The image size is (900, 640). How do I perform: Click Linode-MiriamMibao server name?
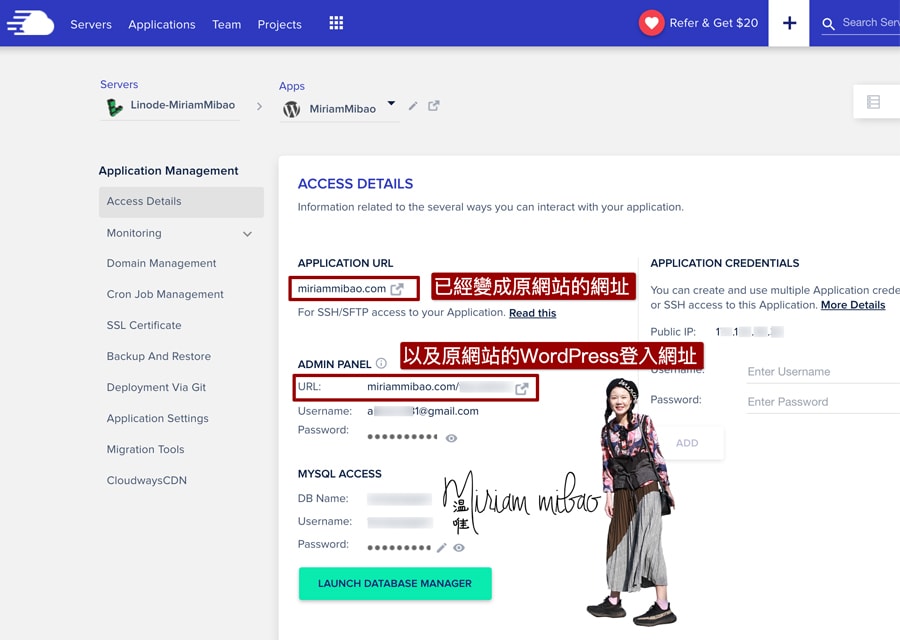(x=183, y=105)
